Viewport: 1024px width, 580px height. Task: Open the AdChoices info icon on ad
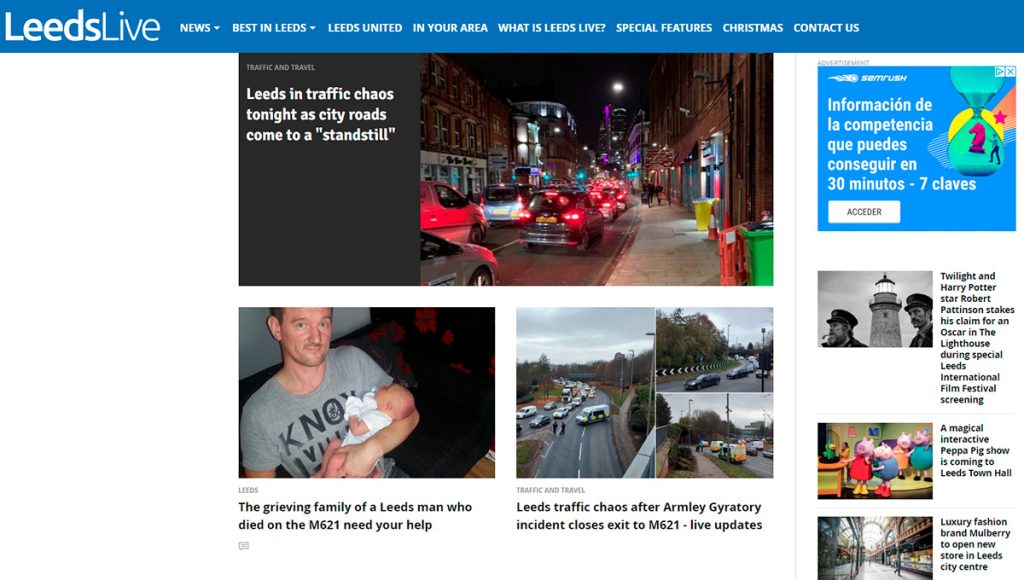(x=1000, y=72)
